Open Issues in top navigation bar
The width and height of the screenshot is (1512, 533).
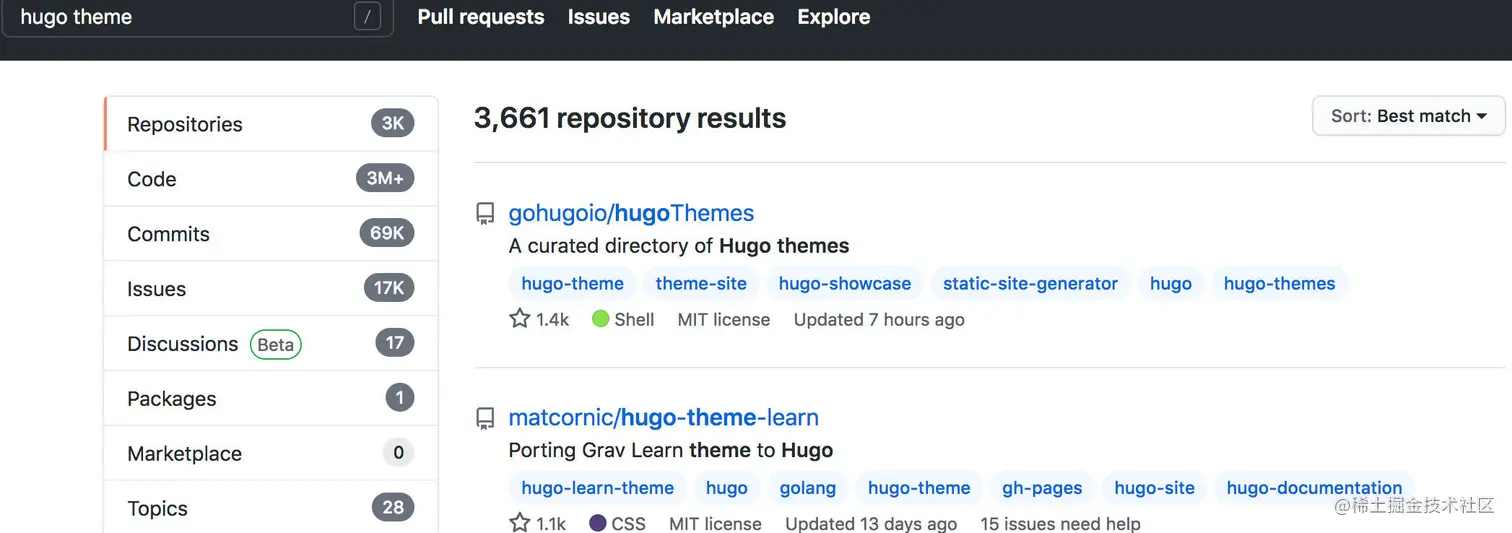(x=599, y=17)
